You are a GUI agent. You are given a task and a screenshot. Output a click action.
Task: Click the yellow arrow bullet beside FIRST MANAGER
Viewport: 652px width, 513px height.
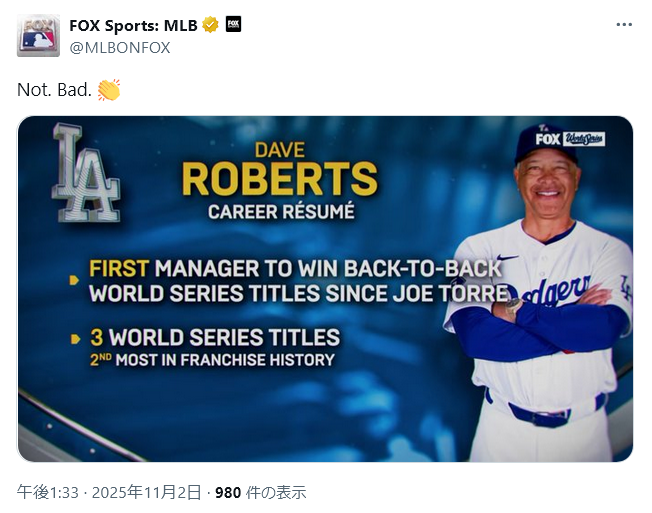point(75,281)
